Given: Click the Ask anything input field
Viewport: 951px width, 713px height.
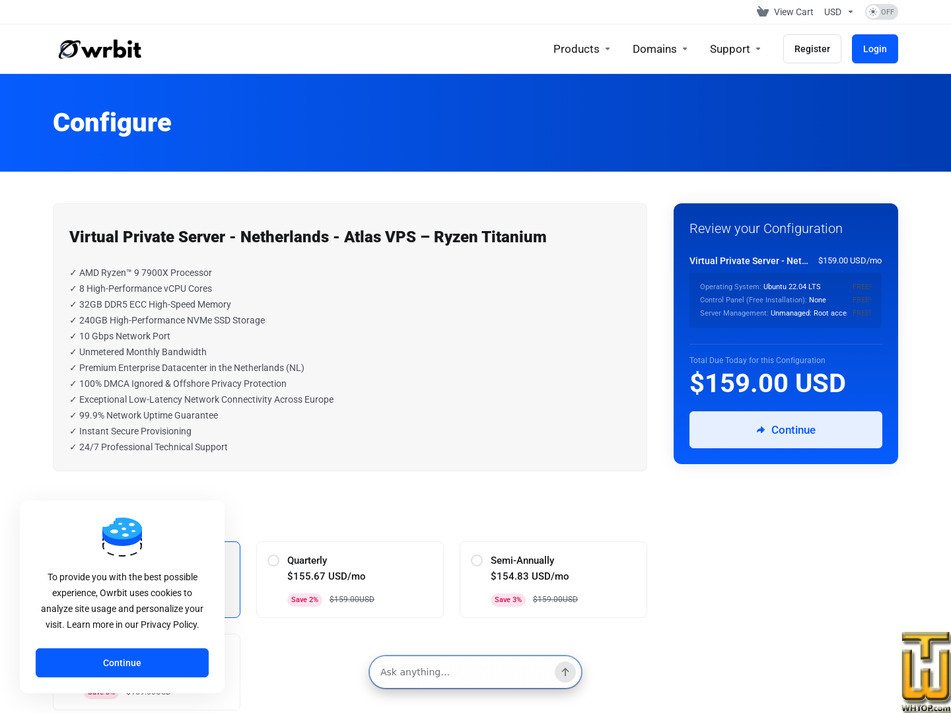Looking at the screenshot, I should coord(464,672).
